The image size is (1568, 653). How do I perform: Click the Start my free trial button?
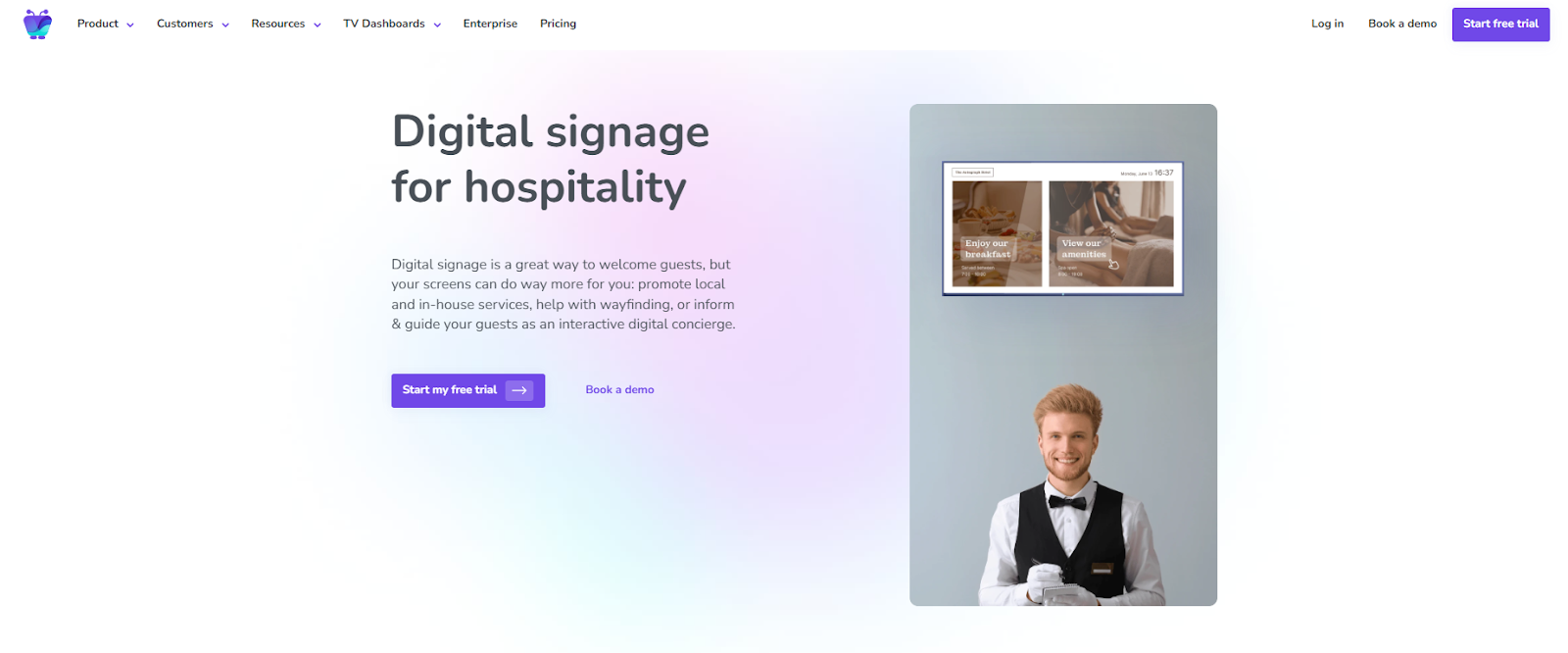467,390
